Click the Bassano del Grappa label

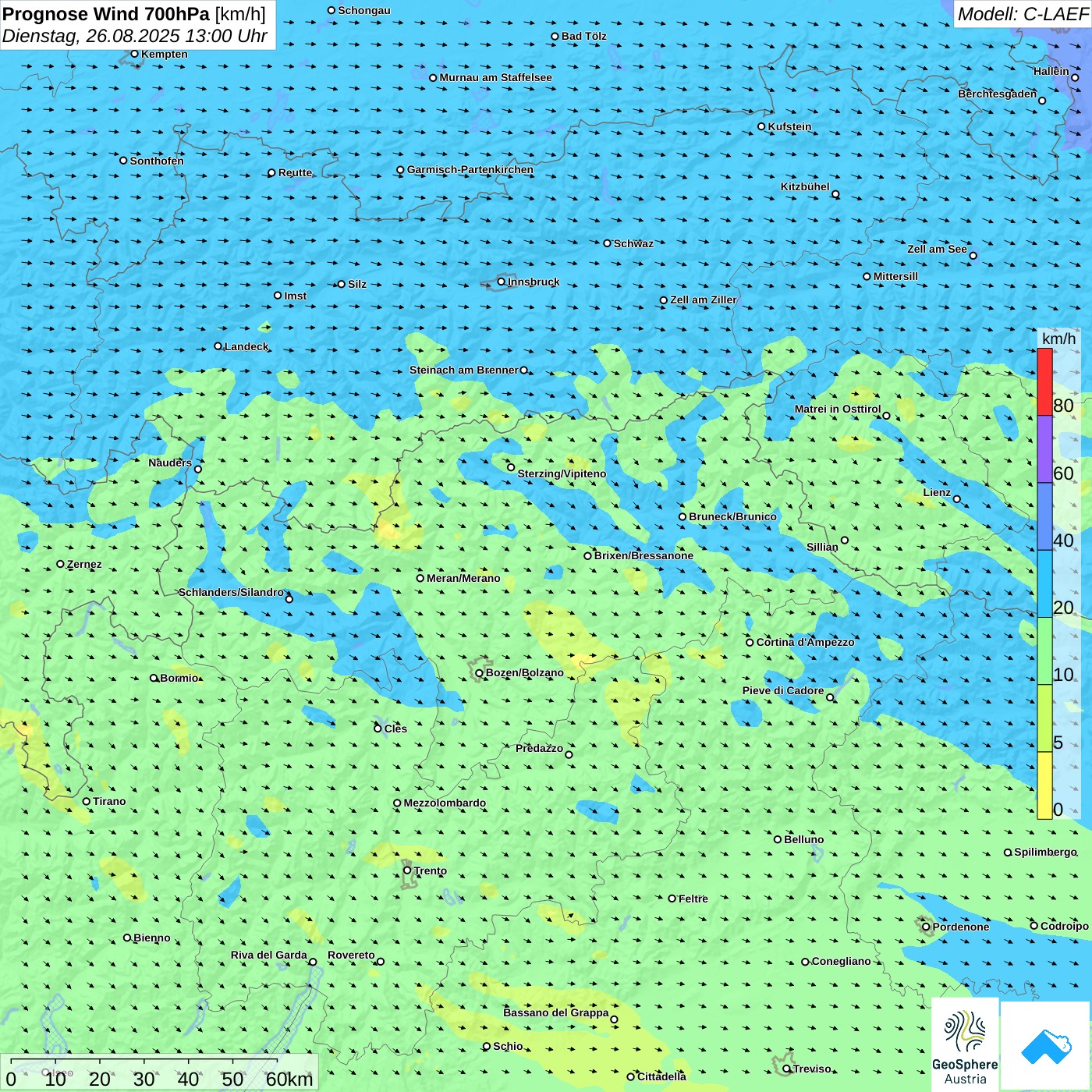(556, 1012)
